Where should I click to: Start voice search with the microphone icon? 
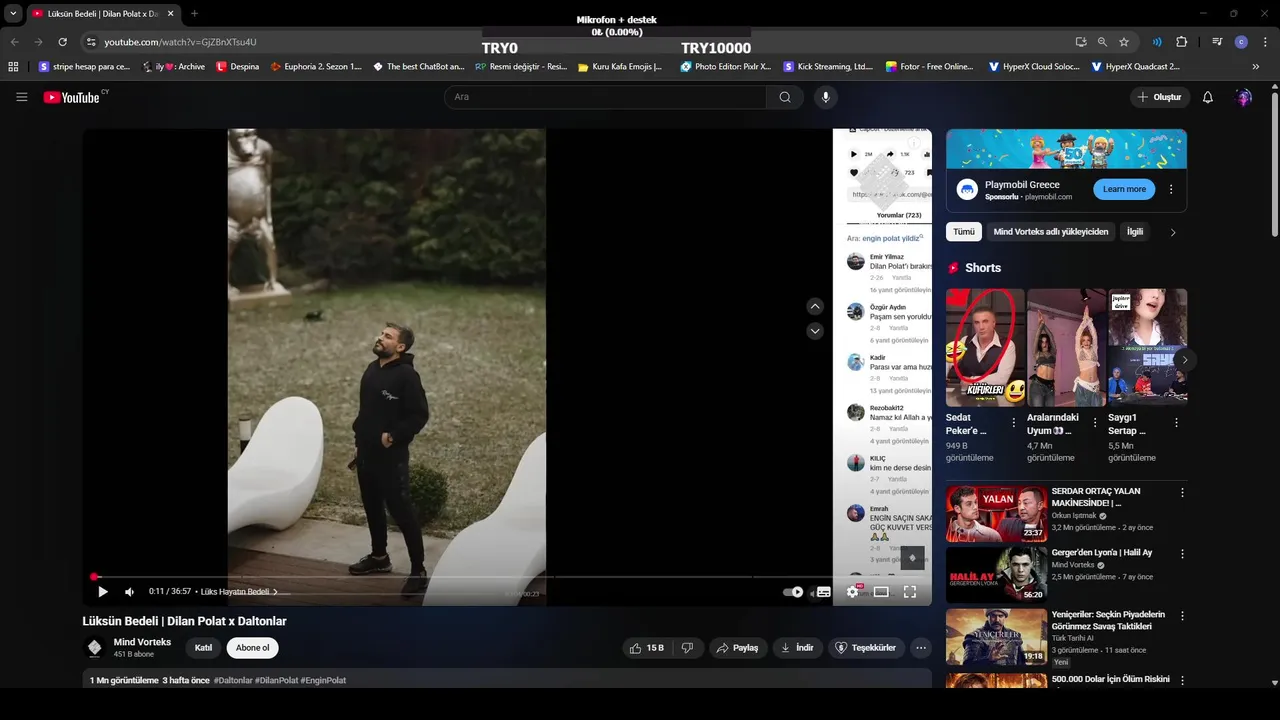pyautogui.click(x=825, y=97)
